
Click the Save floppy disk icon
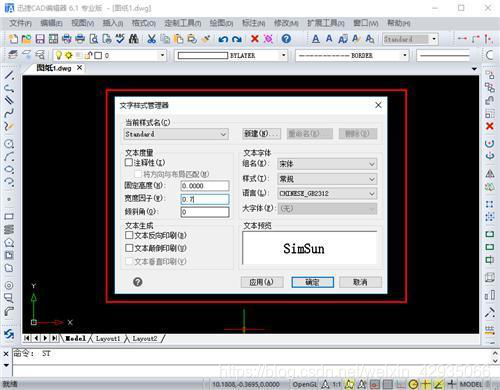[40, 39]
